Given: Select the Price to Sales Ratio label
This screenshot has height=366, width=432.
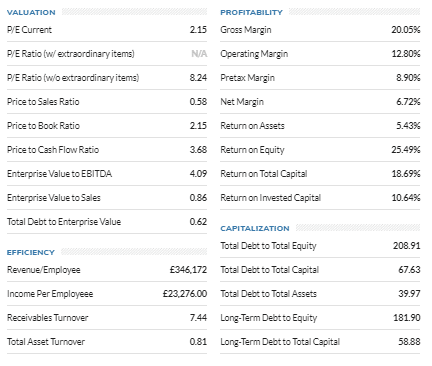Looking at the screenshot, I should coord(43,102).
